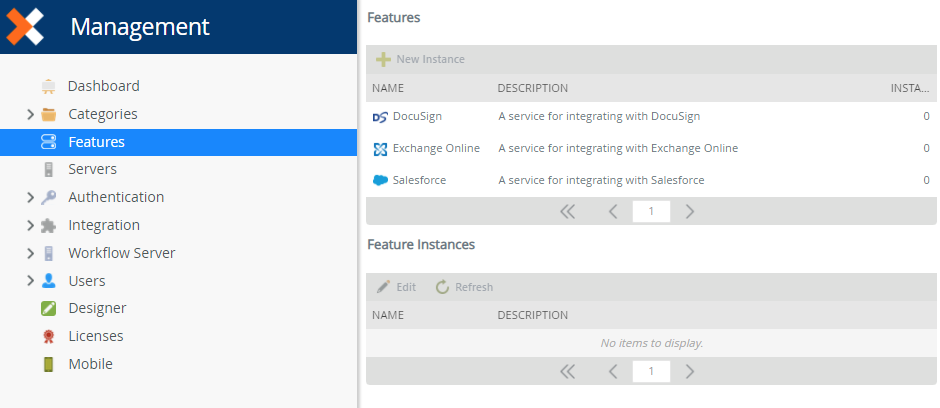Click the Mobile phone icon

(x=48, y=364)
